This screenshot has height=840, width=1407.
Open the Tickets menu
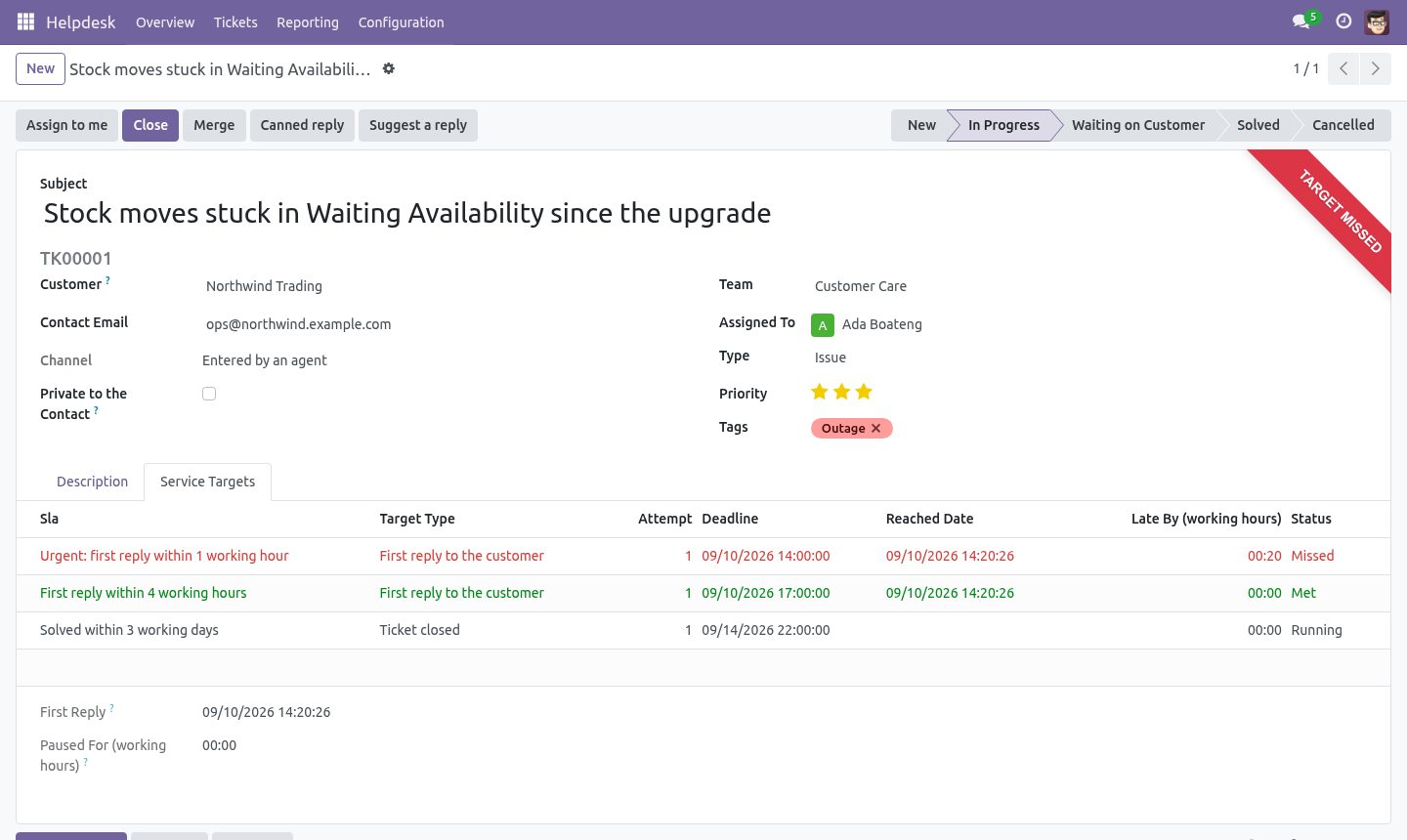235,22
